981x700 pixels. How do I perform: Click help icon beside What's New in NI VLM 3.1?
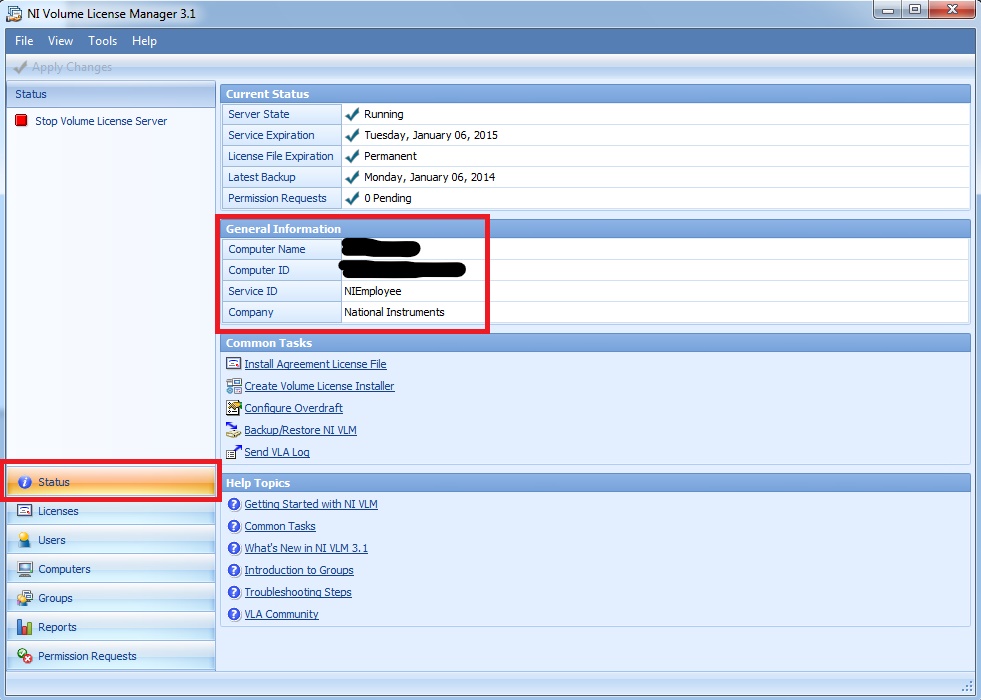click(x=234, y=548)
